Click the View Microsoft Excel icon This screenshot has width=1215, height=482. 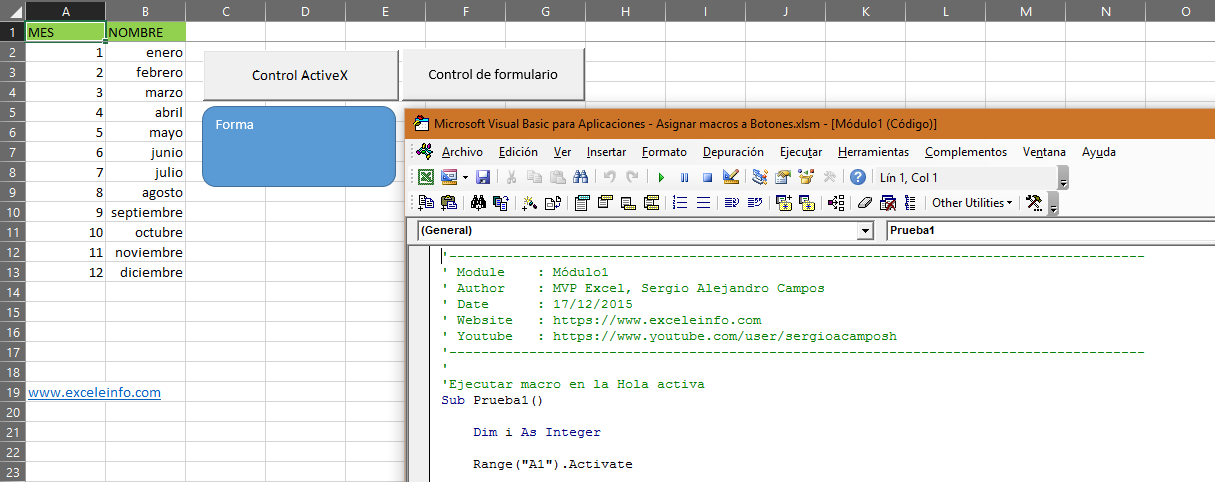click(x=426, y=177)
